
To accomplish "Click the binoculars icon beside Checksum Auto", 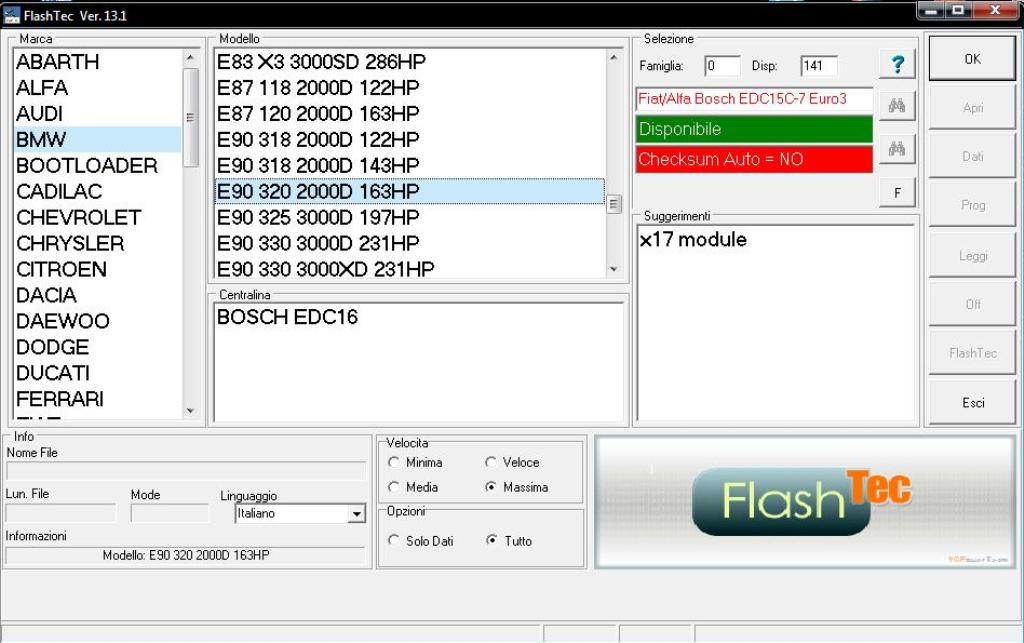I will click(x=897, y=149).
